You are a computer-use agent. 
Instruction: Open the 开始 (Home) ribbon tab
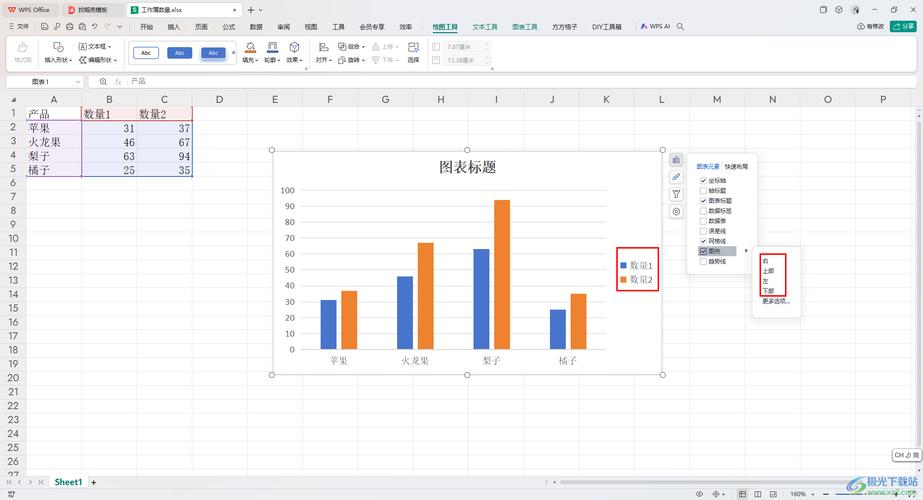147,27
